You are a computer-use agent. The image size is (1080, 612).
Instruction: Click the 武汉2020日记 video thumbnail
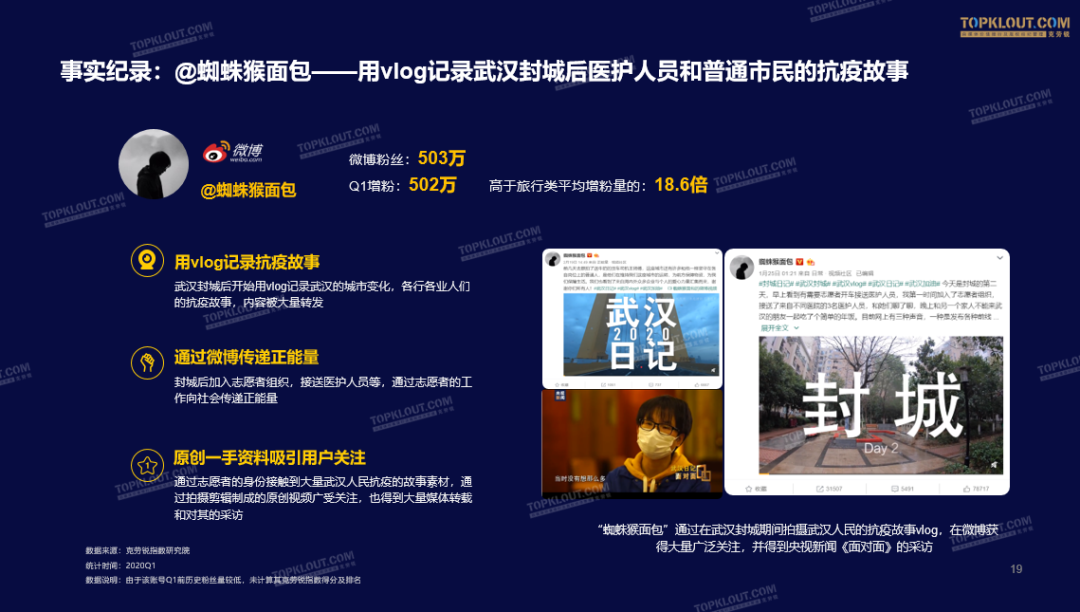[641, 335]
